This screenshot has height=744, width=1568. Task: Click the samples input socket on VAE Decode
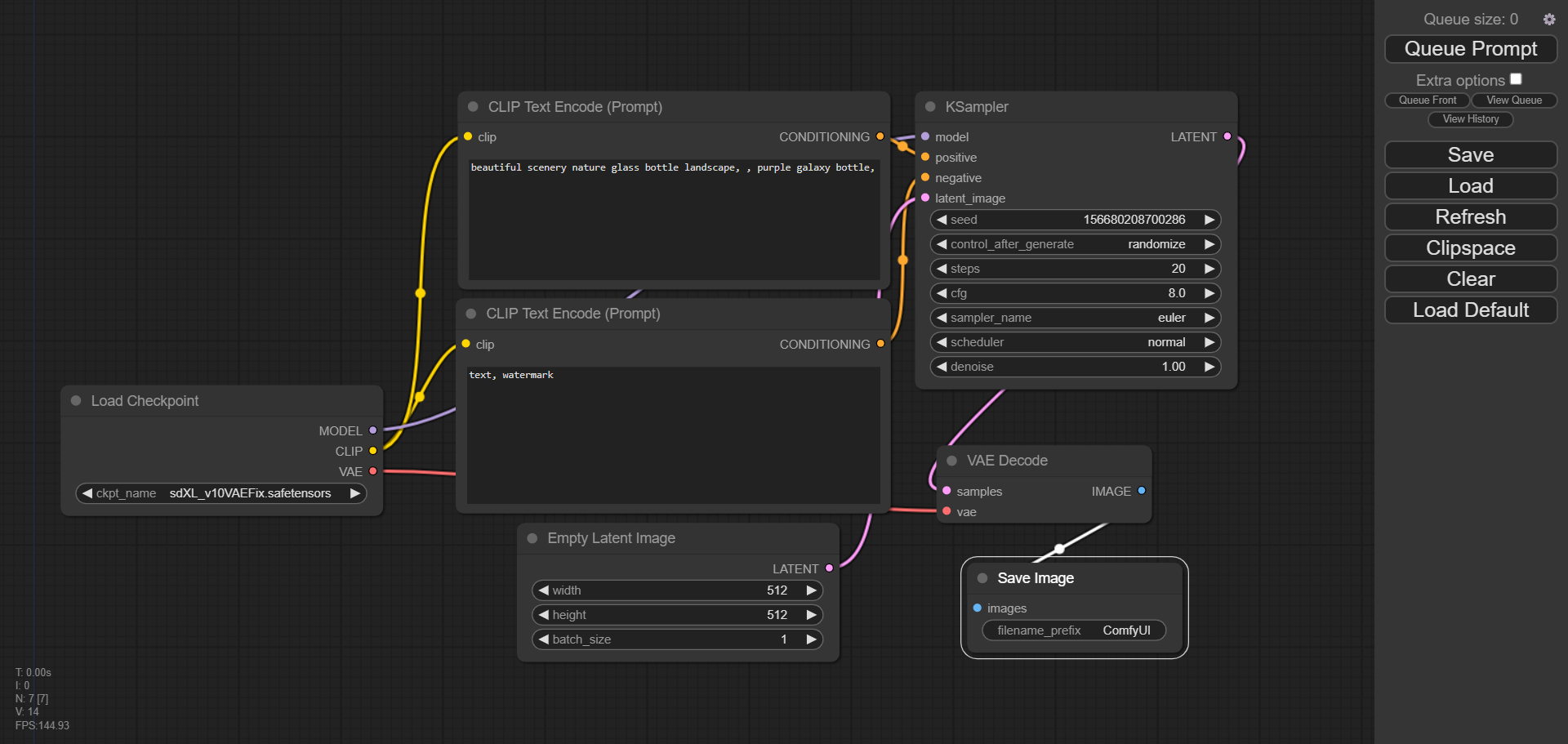(947, 491)
